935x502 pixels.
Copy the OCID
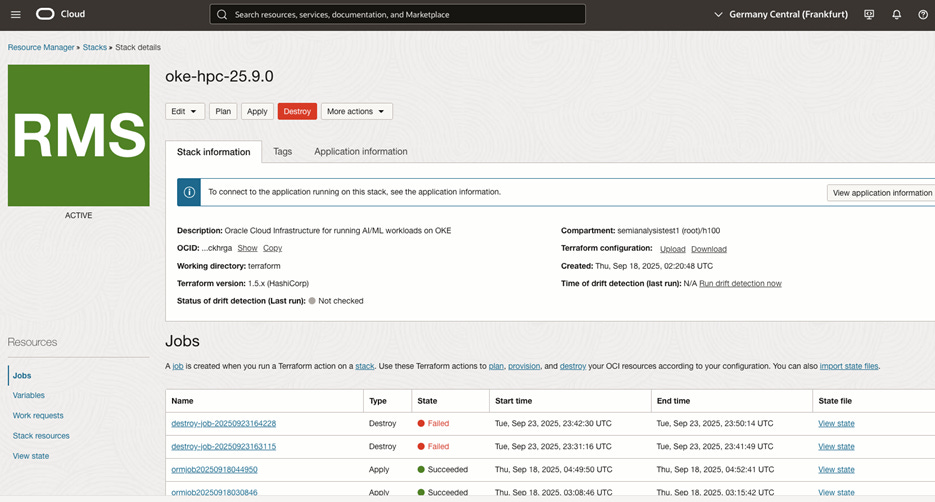click(x=273, y=248)
